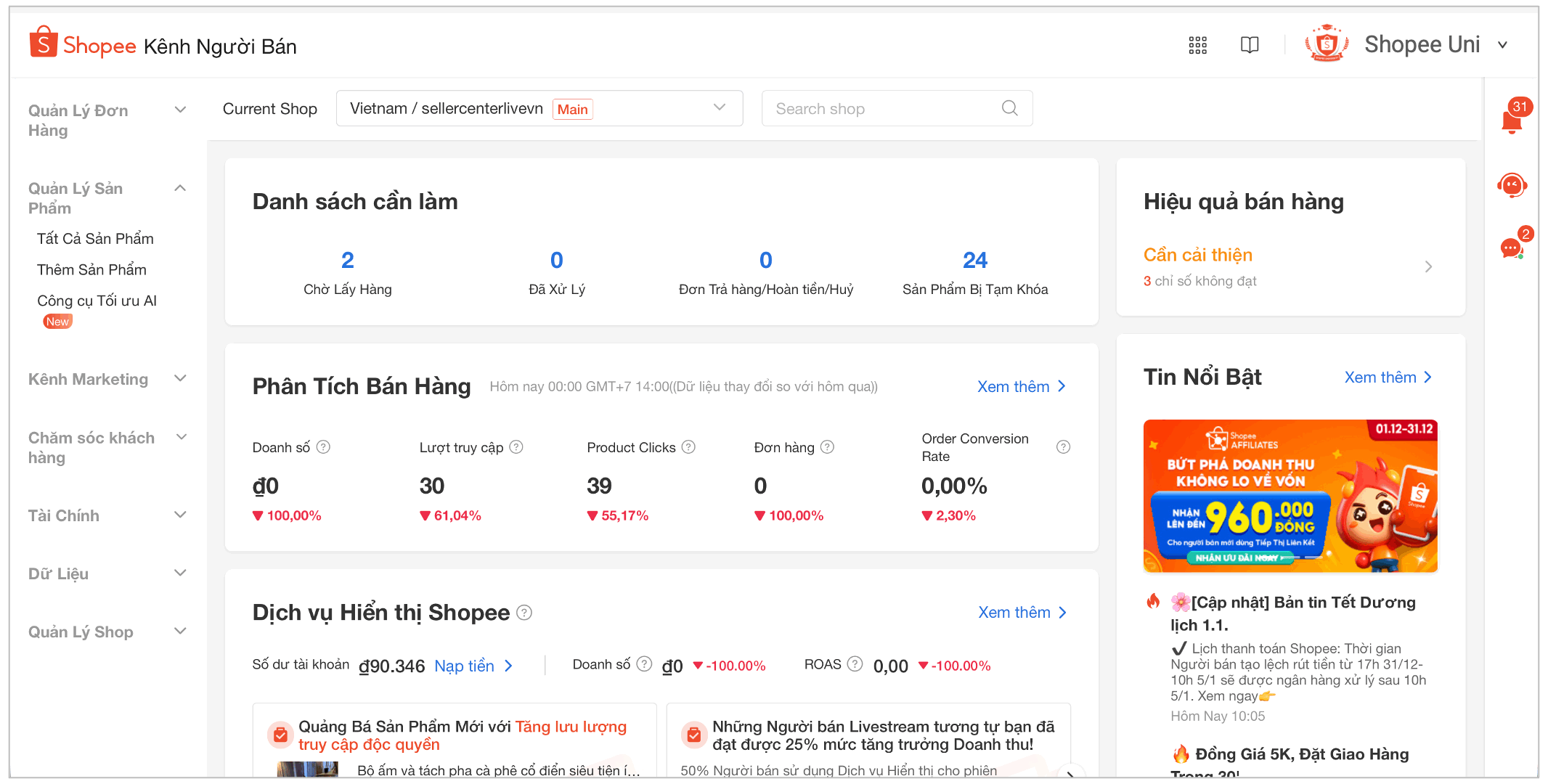The height and width of the screenshot is (784, 1548).
Task: Open the chat bubble with 2 unread messages
Action: 1510,248
